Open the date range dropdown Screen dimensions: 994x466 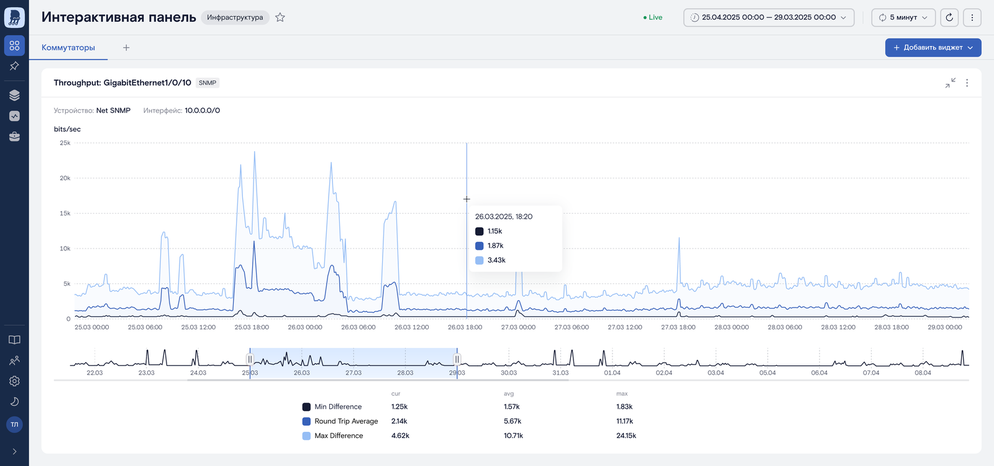769,18
